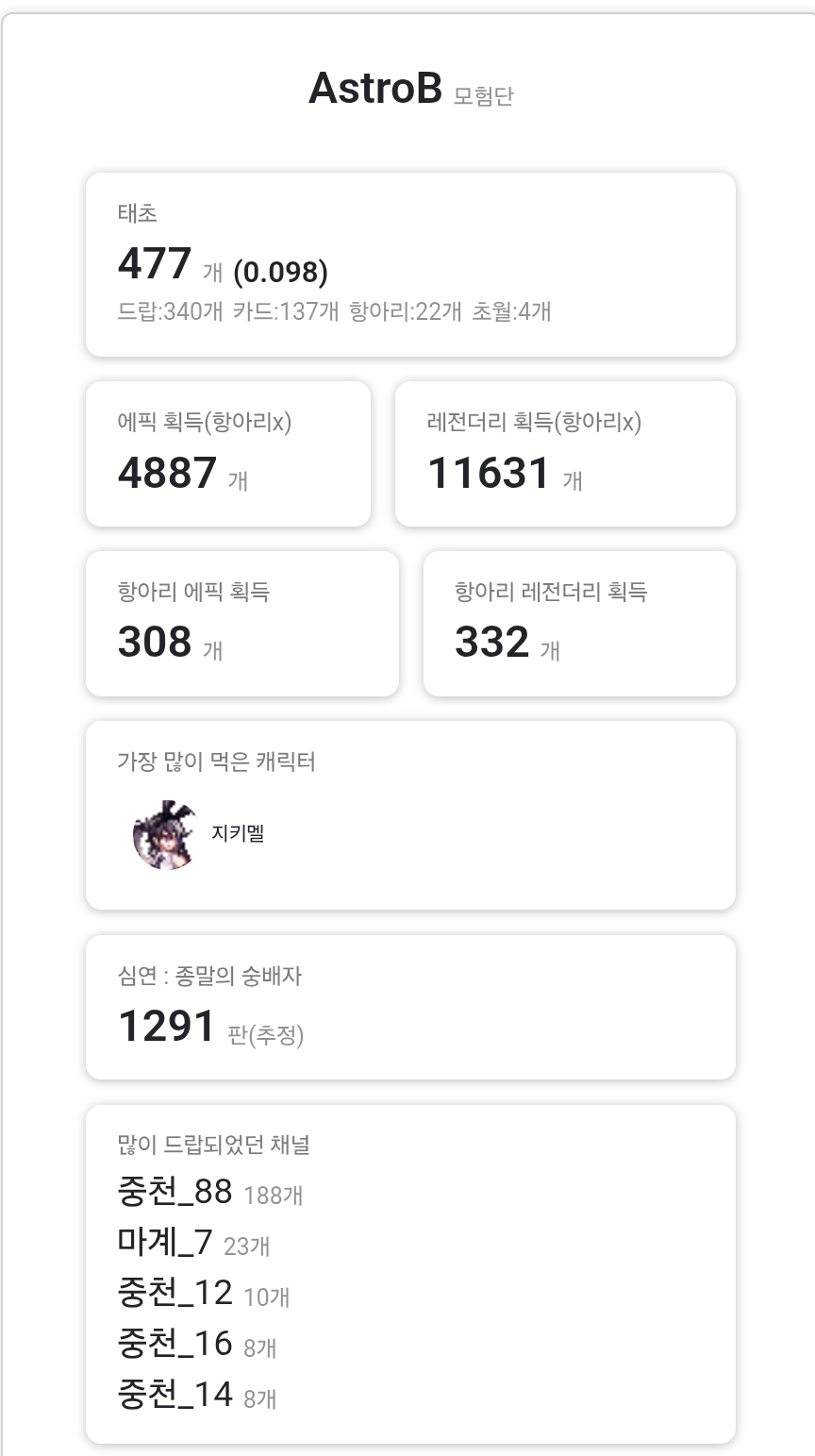Click the 지키멜 character avatar
This screenshot has height=1456, width=815.
[x=167, y=834]
